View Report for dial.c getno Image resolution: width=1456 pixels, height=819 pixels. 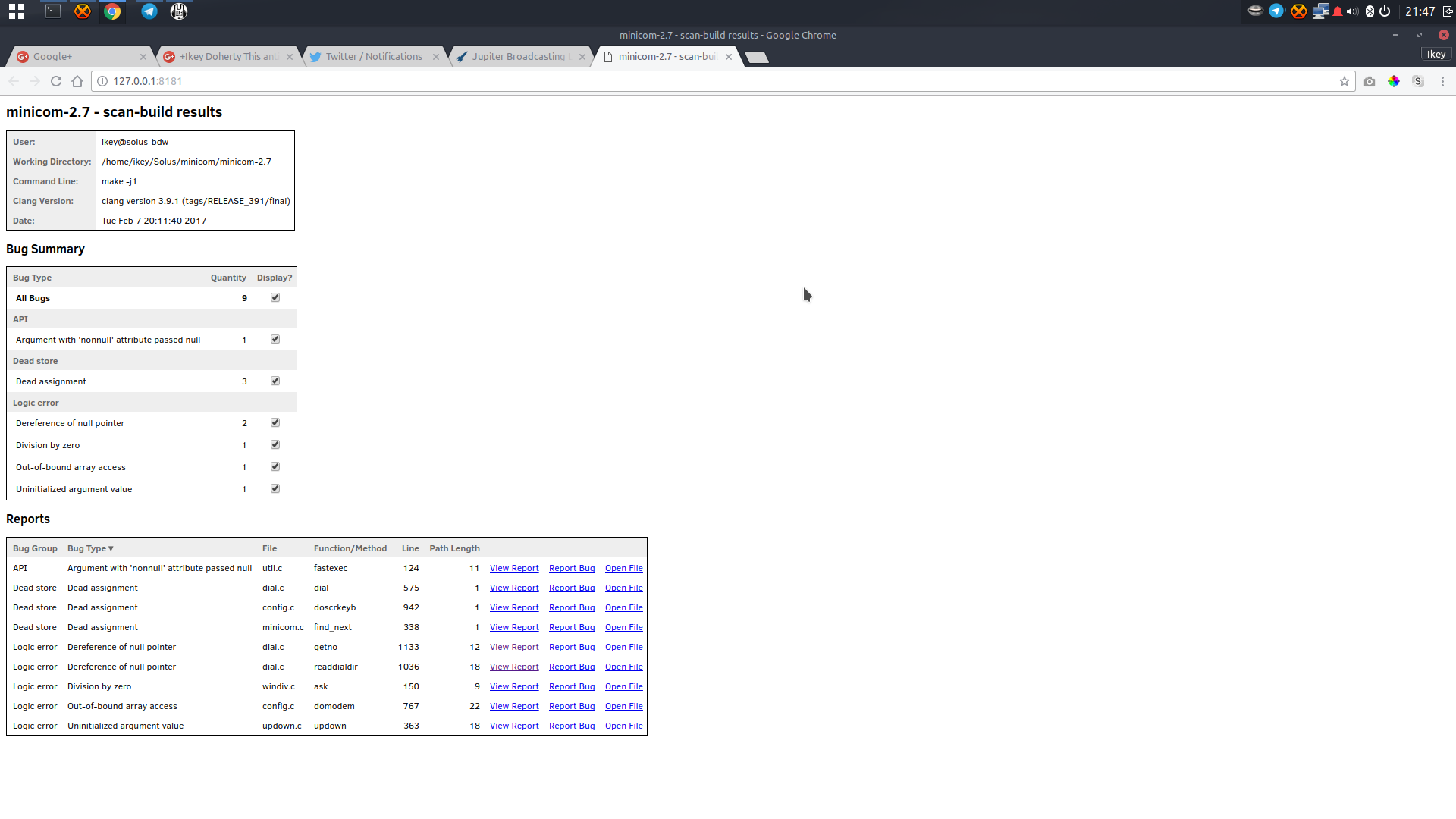(x=514, y=647)
